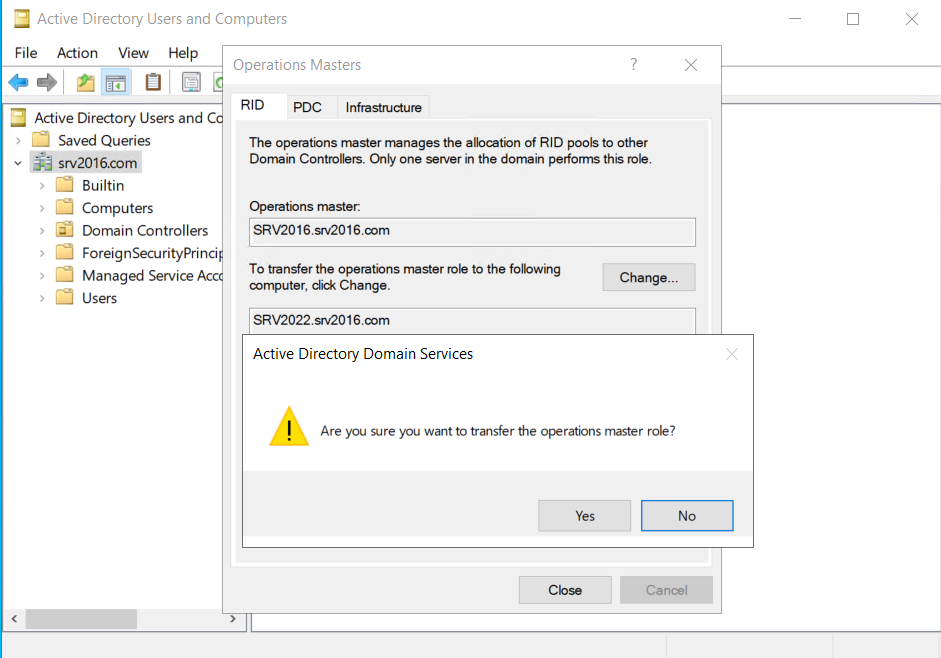This screenshot has width=941, height=658.
Task: Click the Active Directory Users and Computers title icon
Action: (22, 19)
